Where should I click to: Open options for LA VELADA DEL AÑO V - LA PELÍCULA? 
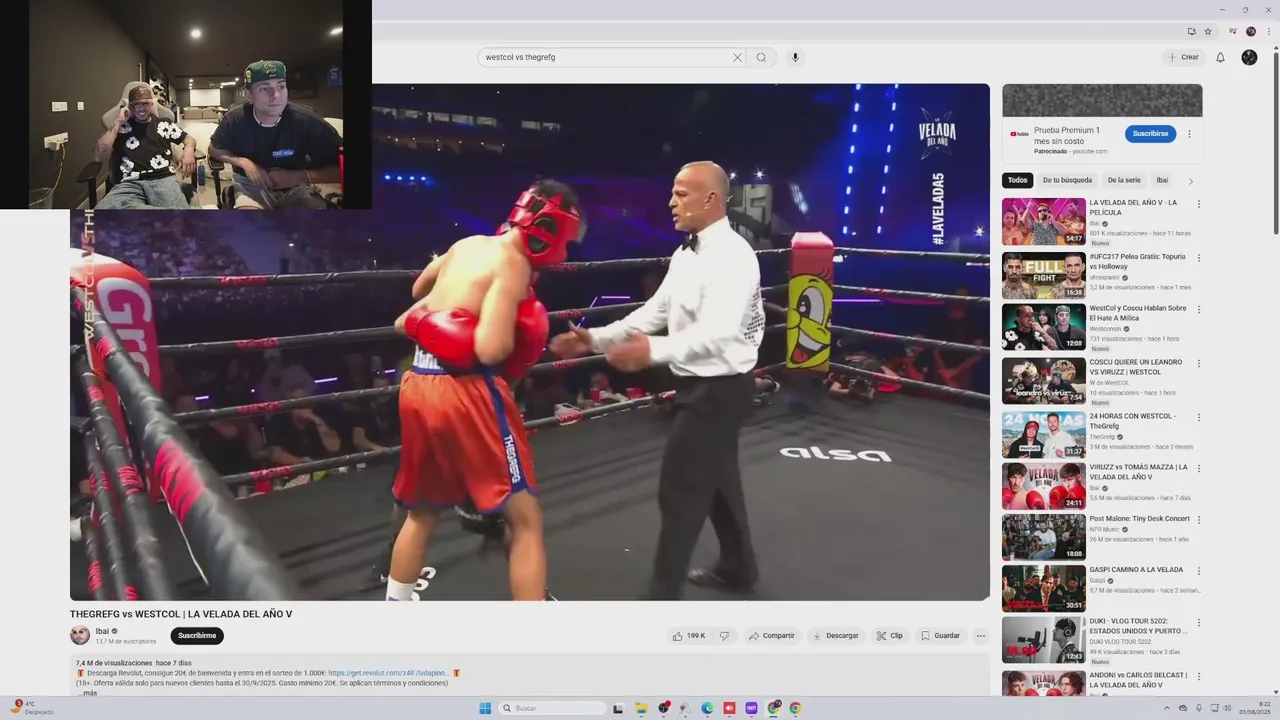click(x=1199, y=204)
